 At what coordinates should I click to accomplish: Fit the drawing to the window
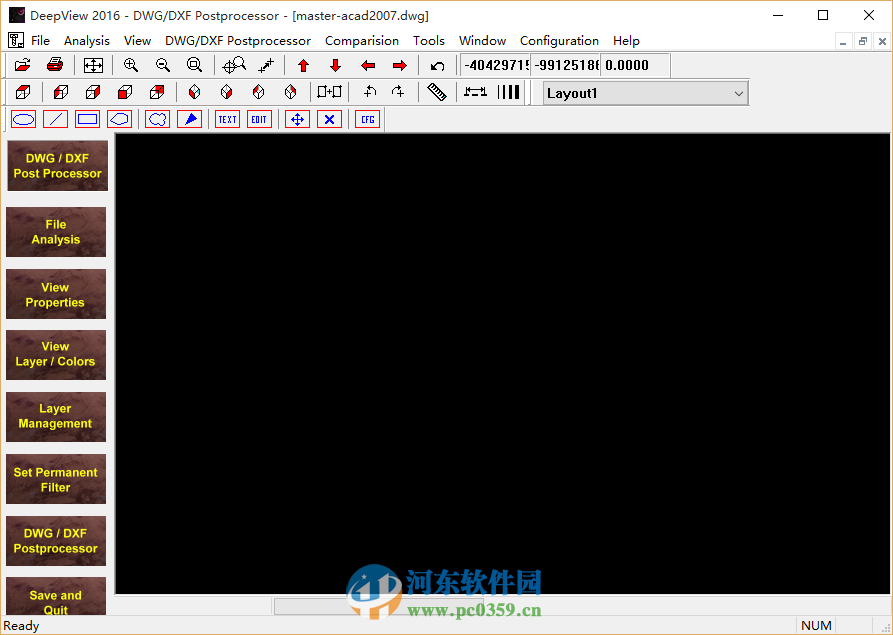[x=93, y=65]
